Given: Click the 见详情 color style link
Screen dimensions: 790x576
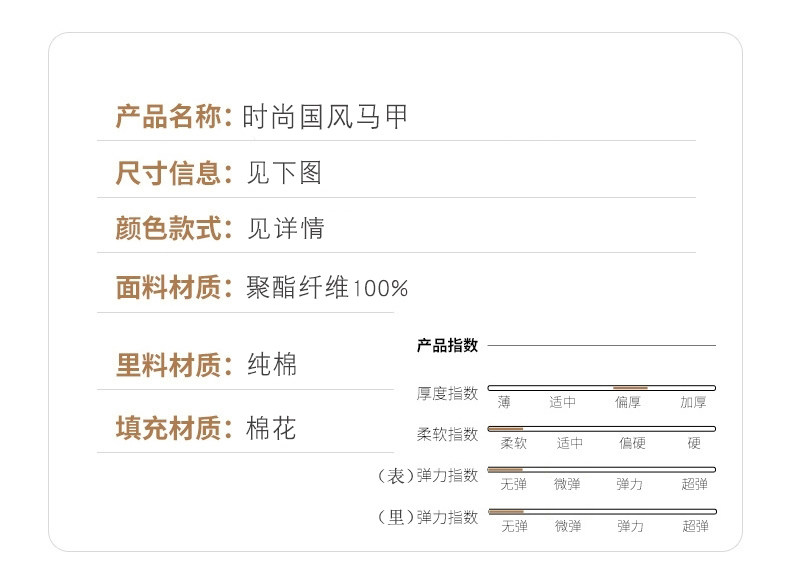Looking at the screenshot, I should coord(286,228).
